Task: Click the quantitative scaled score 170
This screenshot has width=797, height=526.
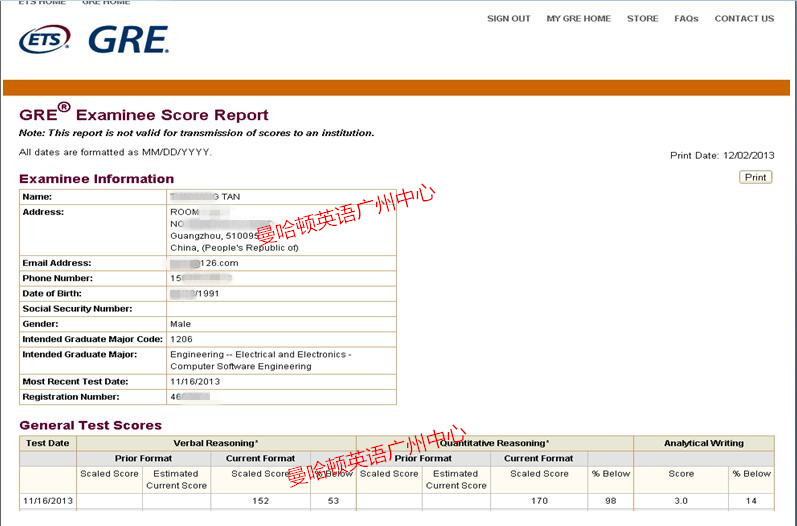Action: click(x=538, y=500)
